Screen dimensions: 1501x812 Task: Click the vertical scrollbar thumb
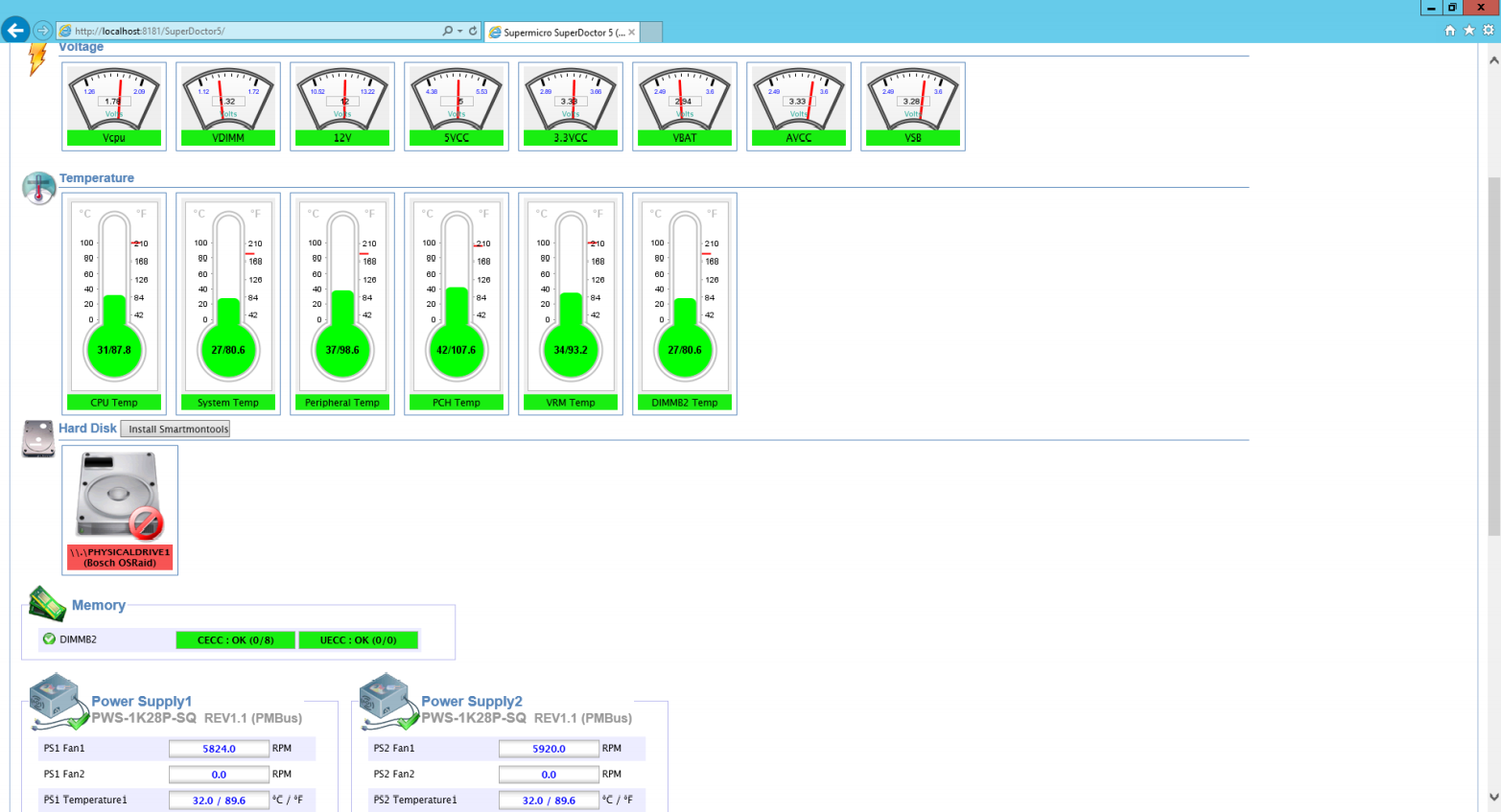(x=1493, y=357)
